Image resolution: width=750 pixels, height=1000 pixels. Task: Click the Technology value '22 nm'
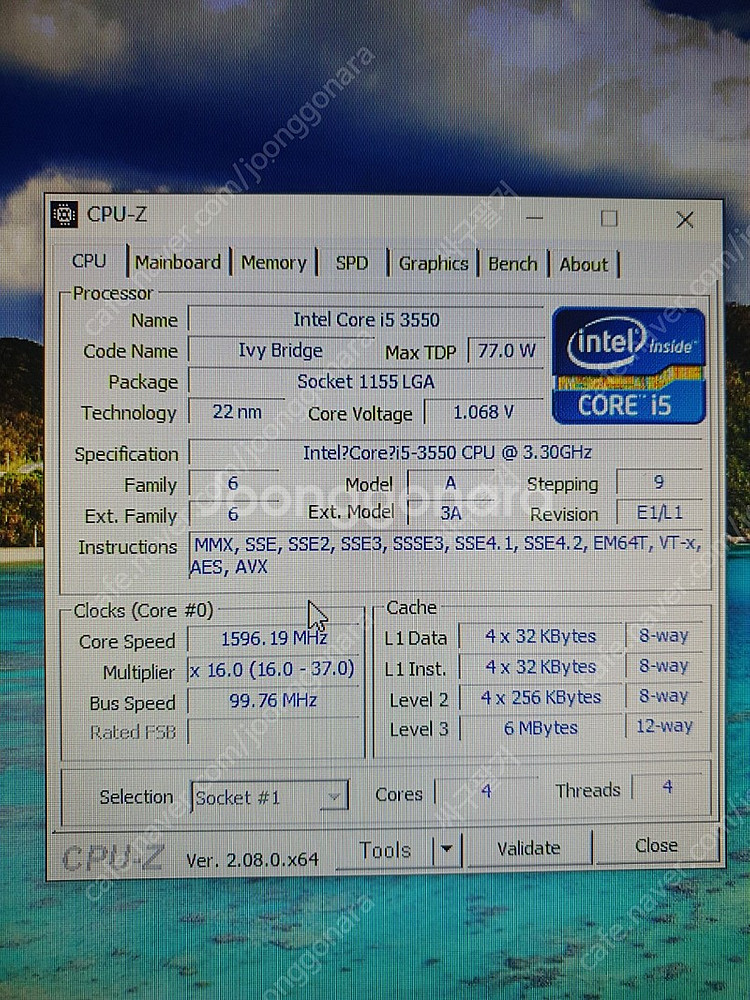(237, 412)
